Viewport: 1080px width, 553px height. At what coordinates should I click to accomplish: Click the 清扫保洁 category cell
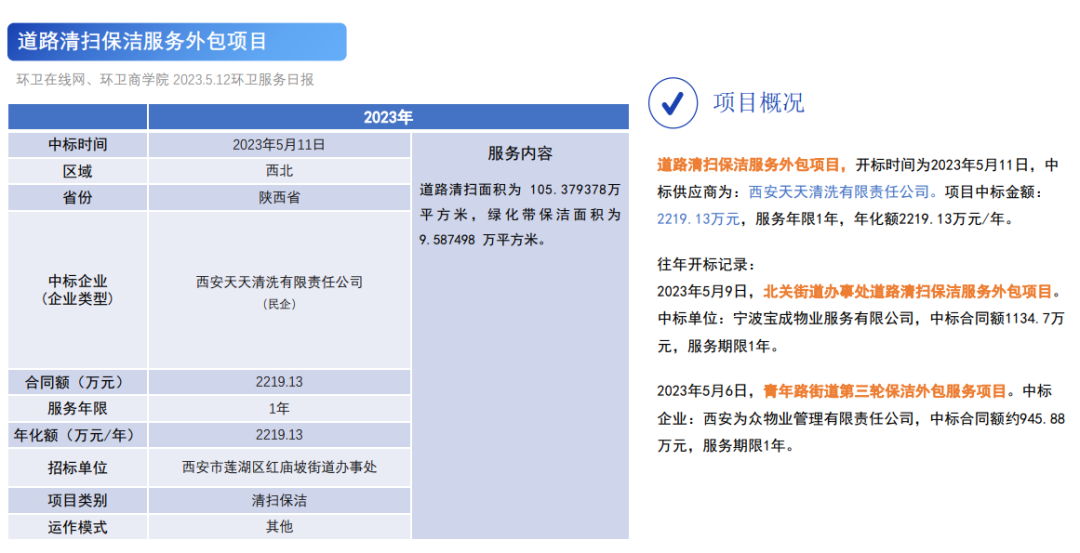279,501
